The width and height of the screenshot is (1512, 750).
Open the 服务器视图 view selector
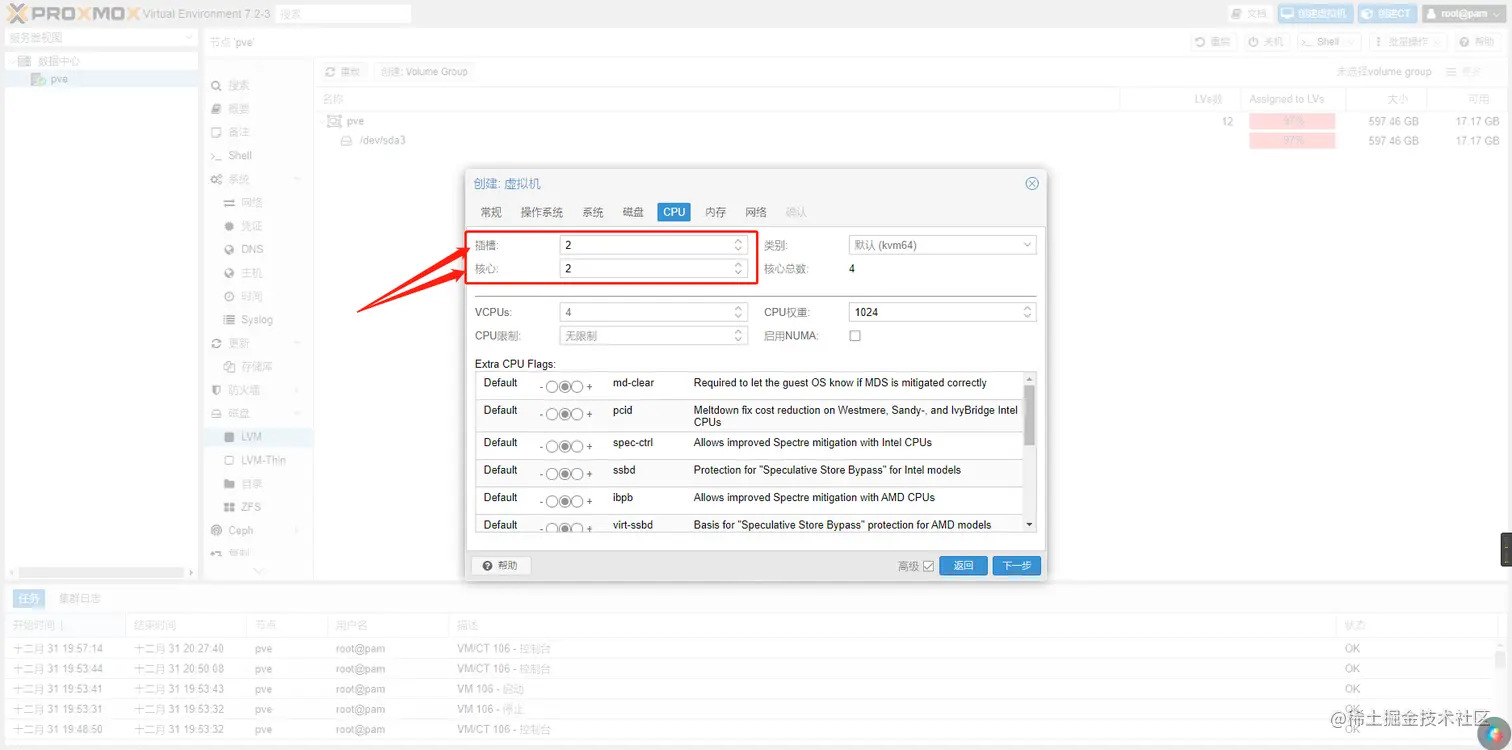[101, 37]
